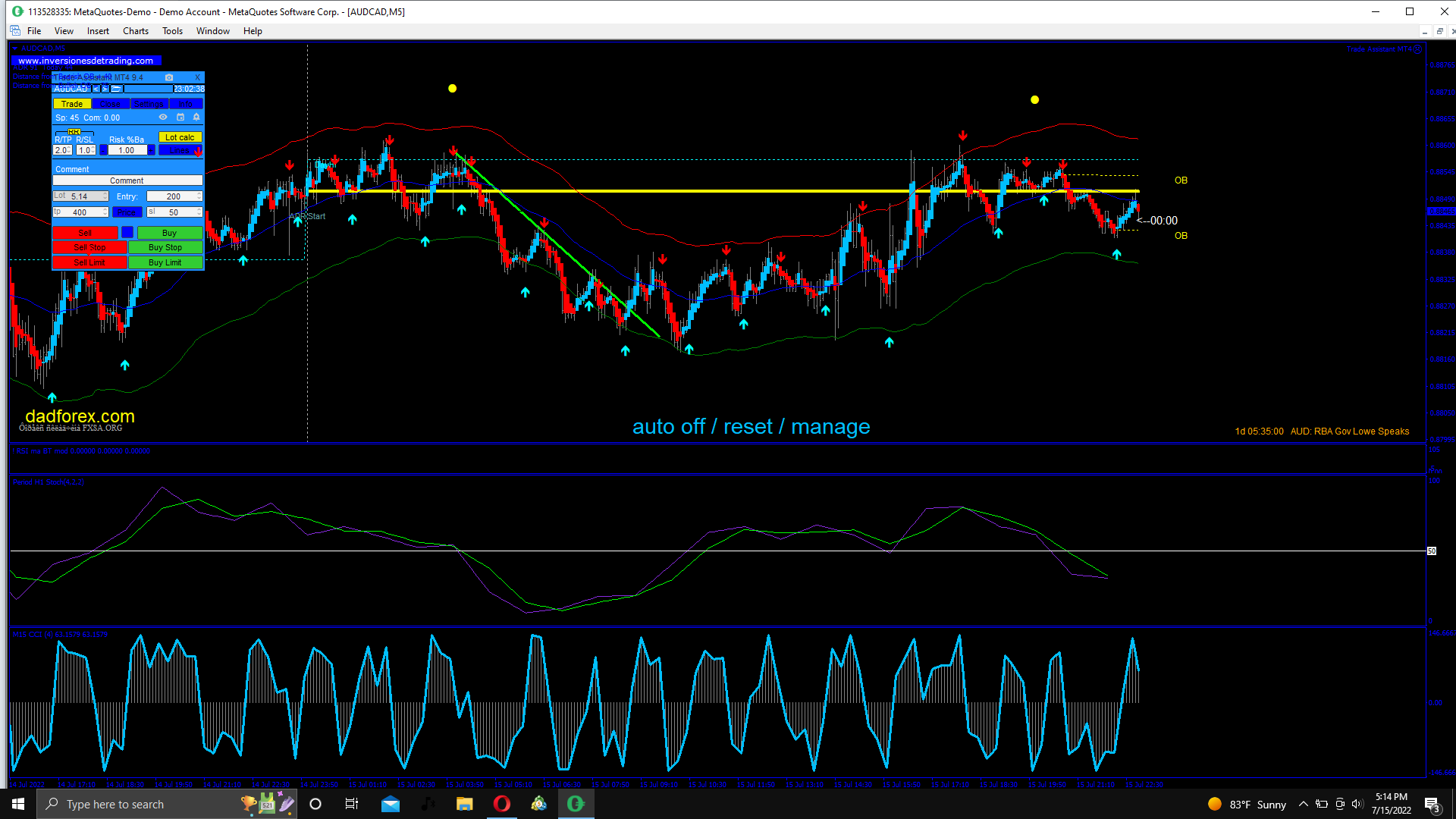The image size is (1456, 819).
Task: Expand the AUDCAD,M5 chart label triangle
Action: (x=15, y=49)
